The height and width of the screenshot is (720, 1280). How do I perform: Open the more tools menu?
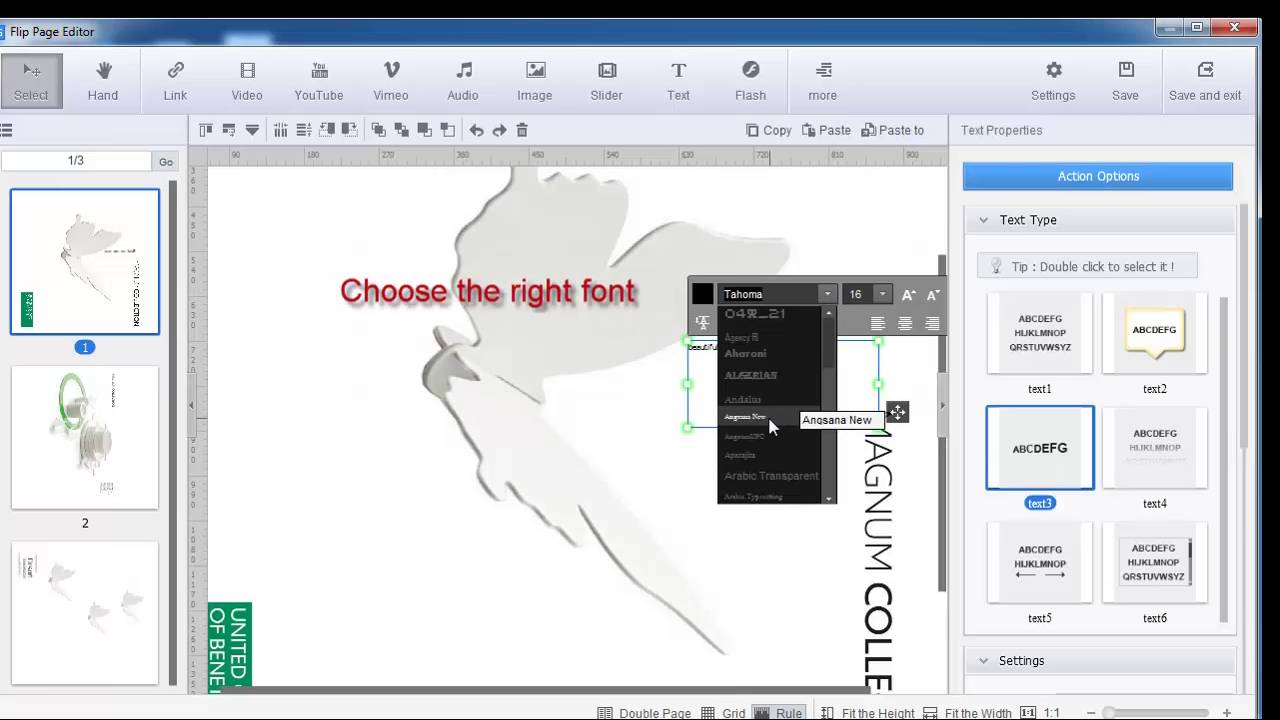click(823, 81)
